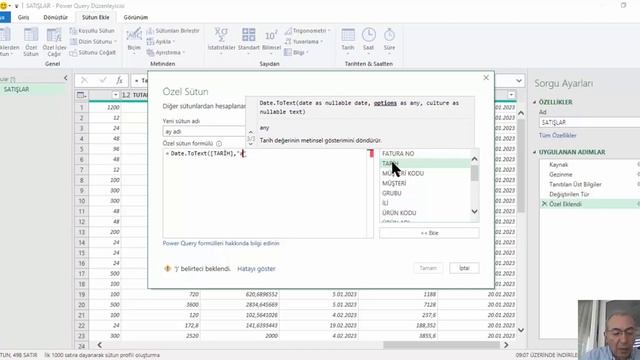Open the Standart operations tool
The width and height of the screenshot is (640, 360).
pyautogui.click(x=249, y=40)
